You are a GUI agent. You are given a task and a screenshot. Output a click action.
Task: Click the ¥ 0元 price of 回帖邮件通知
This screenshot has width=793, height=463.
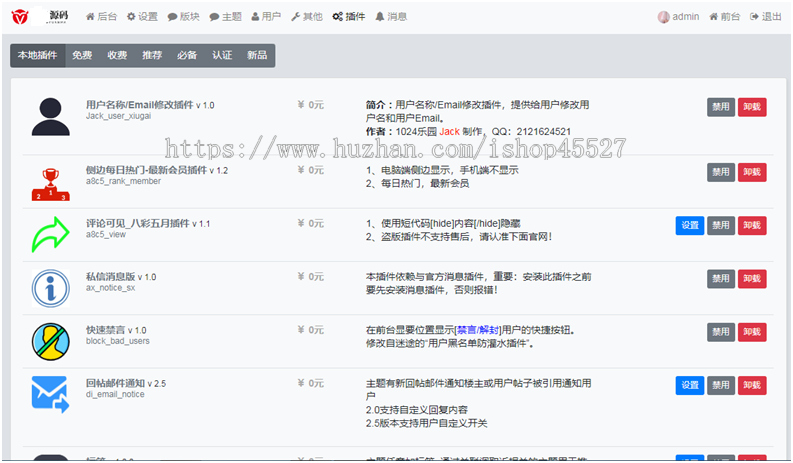(311, 383)
